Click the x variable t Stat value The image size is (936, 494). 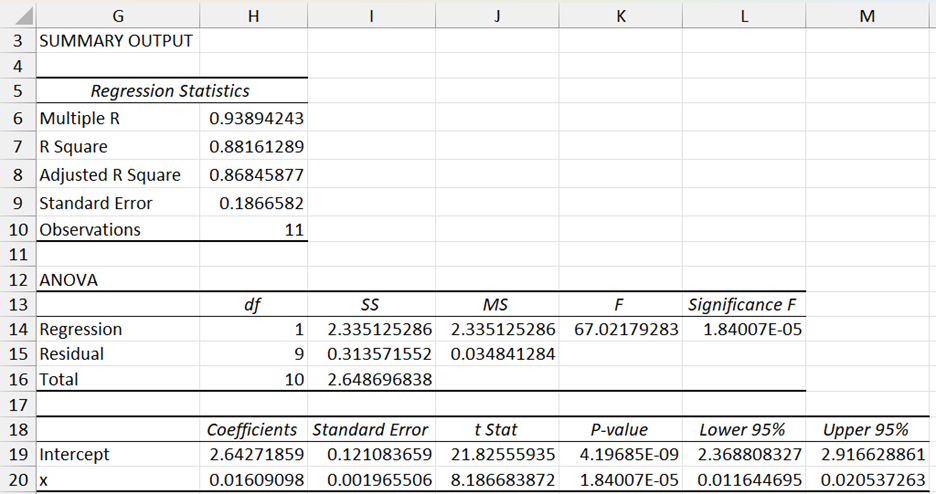(497, 479)
